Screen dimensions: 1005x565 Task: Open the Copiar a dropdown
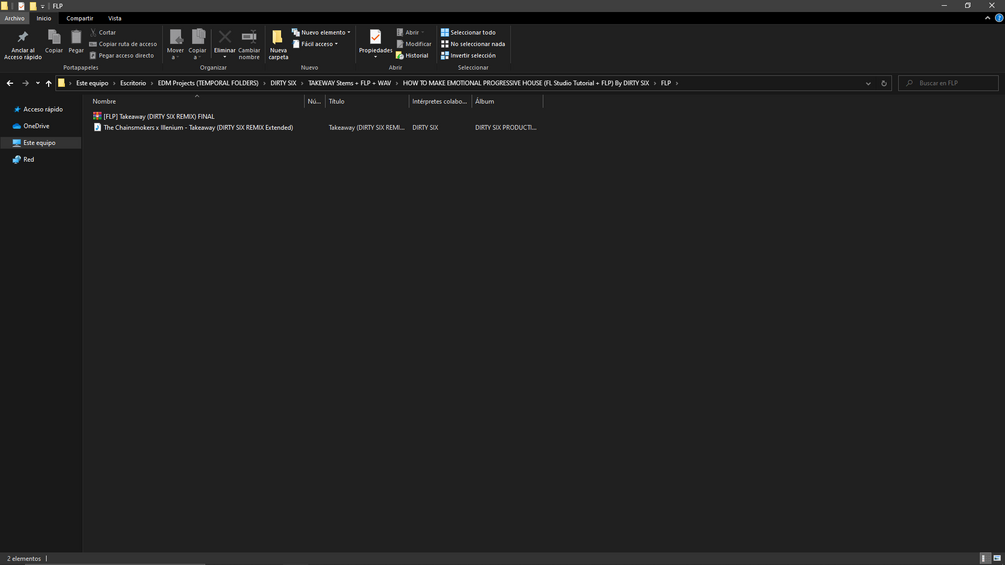[197, 45]
